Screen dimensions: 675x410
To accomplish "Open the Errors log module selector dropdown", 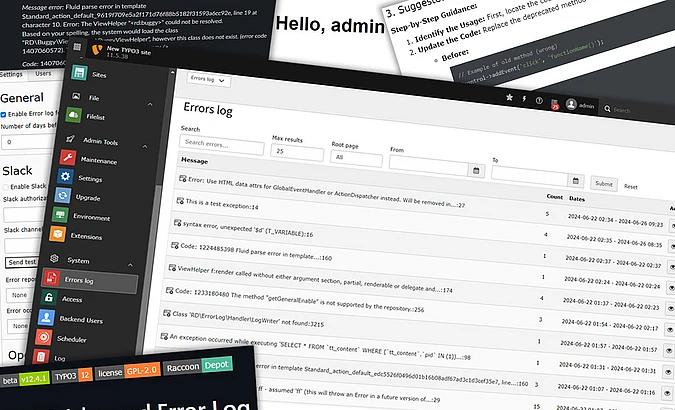I will 210,78.
